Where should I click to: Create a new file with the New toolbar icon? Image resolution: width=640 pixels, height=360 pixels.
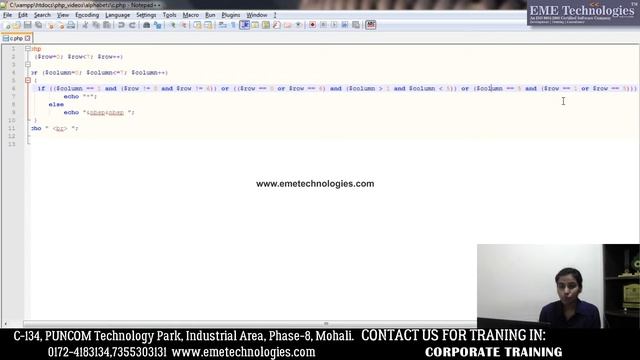pyautogui.click(x=7, y=25)
